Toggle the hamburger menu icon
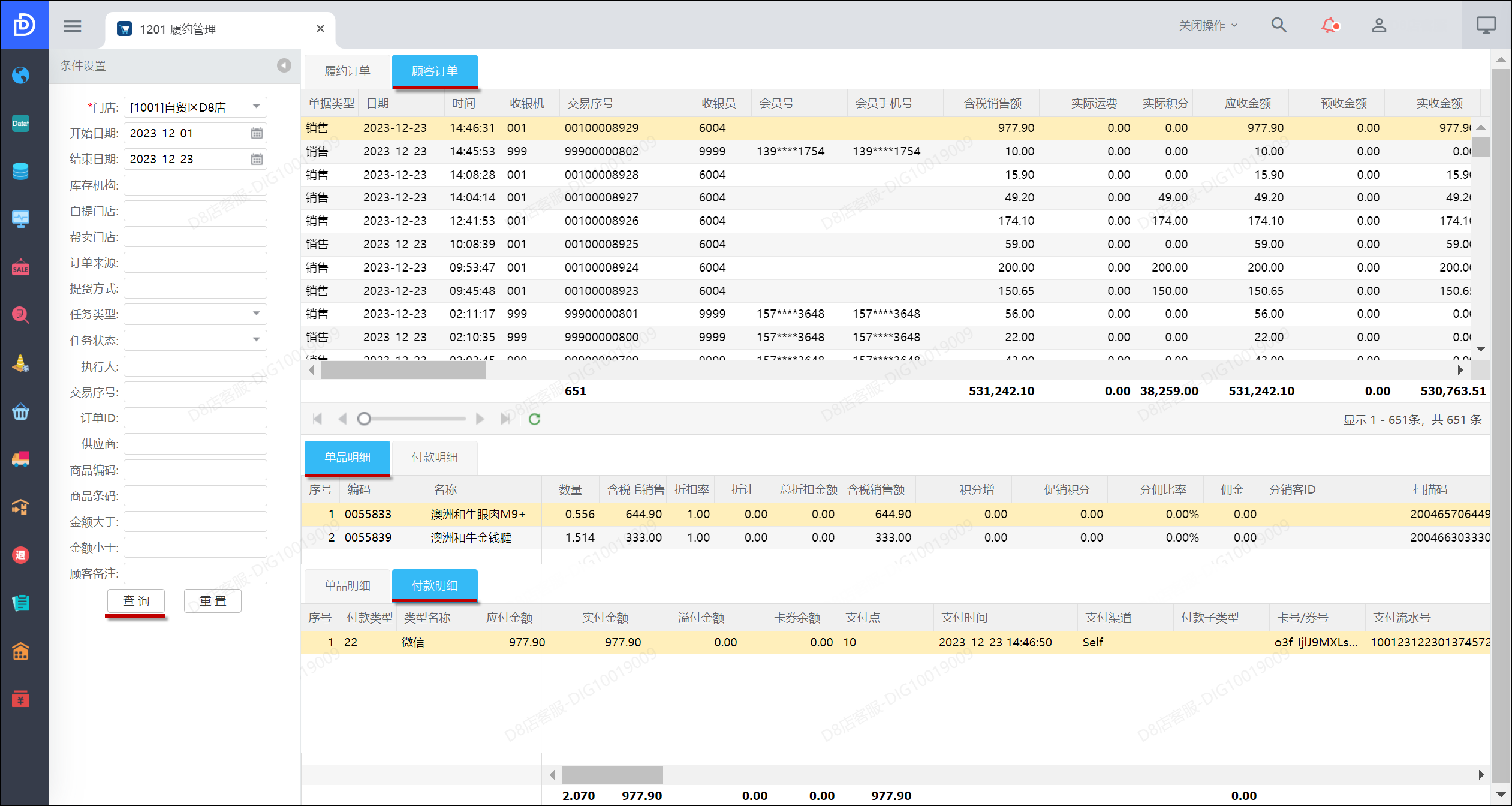 [73, 26]
